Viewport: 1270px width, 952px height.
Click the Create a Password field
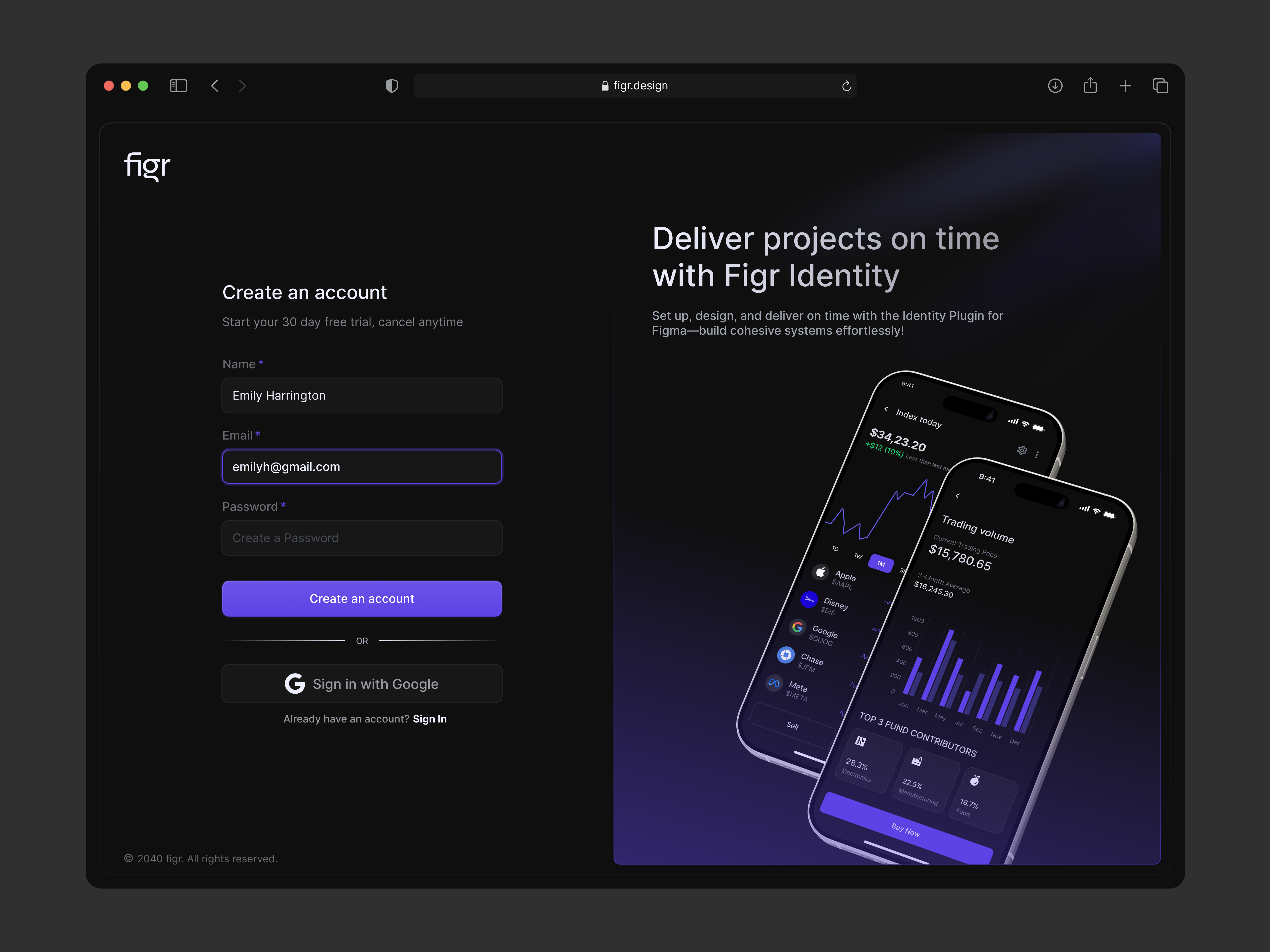(x=362, y=538)
